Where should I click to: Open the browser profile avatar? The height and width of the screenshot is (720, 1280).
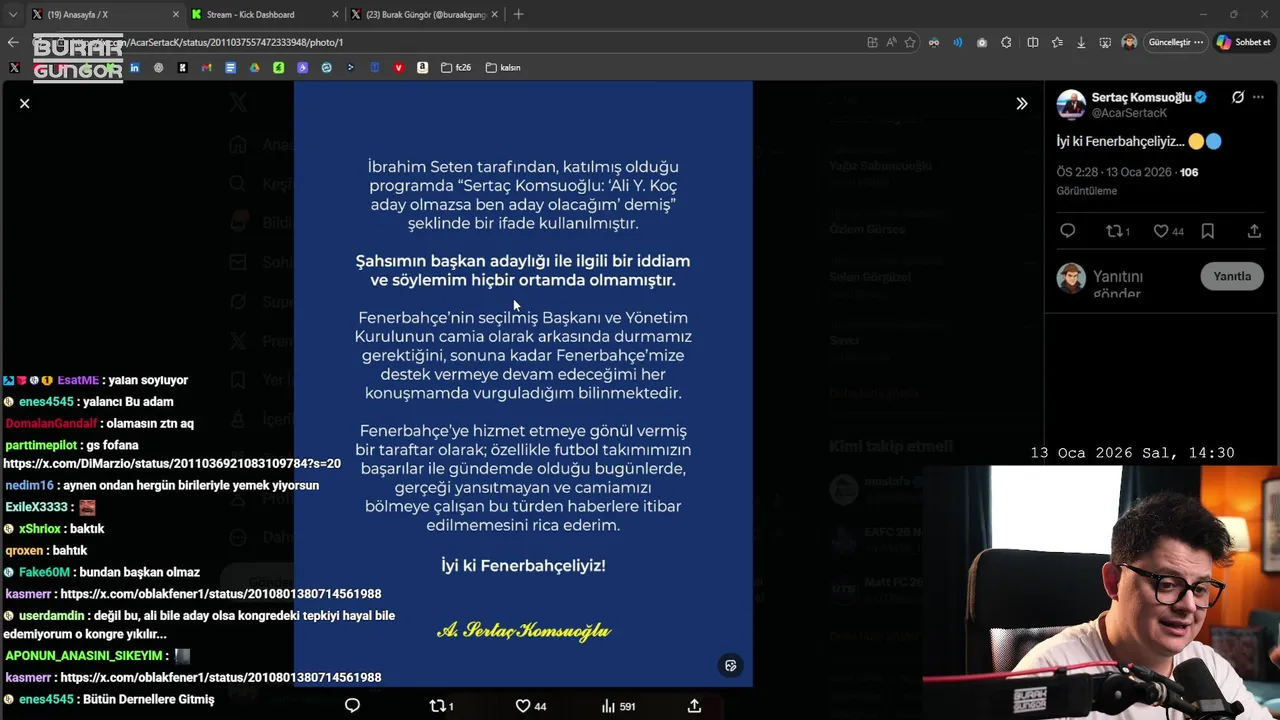point(1129,42)
